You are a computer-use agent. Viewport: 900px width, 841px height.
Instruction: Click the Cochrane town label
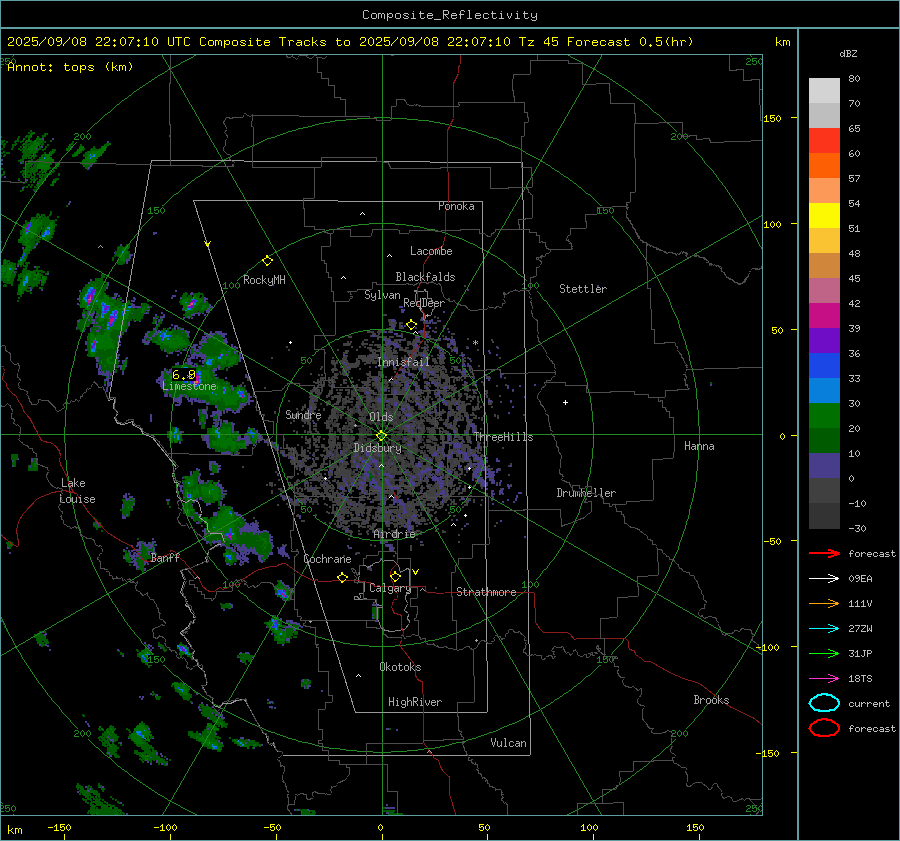coord(327,559)
